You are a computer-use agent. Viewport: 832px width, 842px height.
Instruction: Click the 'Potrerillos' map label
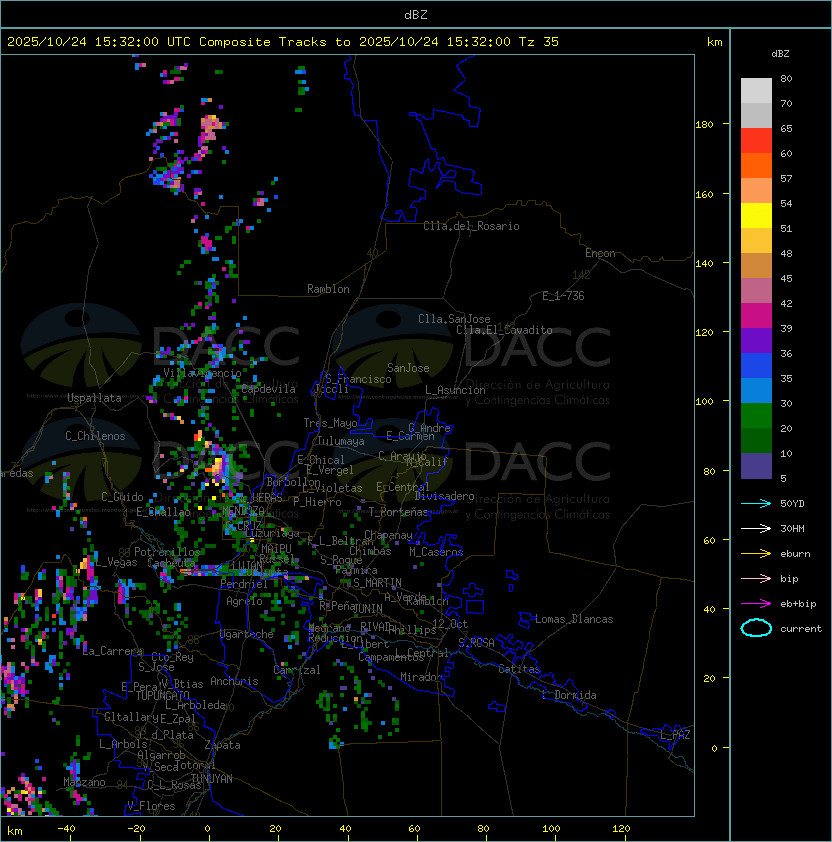coord(167,552)
